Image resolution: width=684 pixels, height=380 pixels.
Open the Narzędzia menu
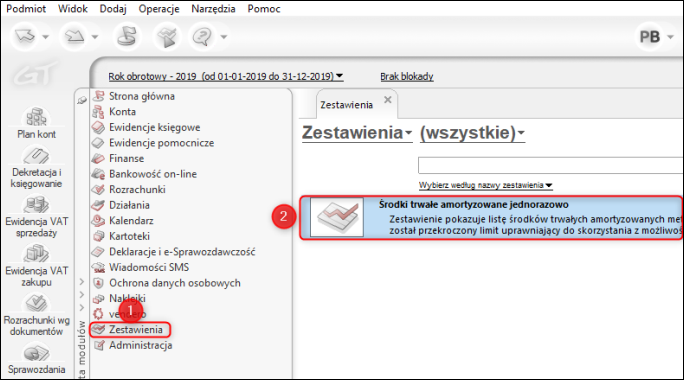click(x=213, y=9)
